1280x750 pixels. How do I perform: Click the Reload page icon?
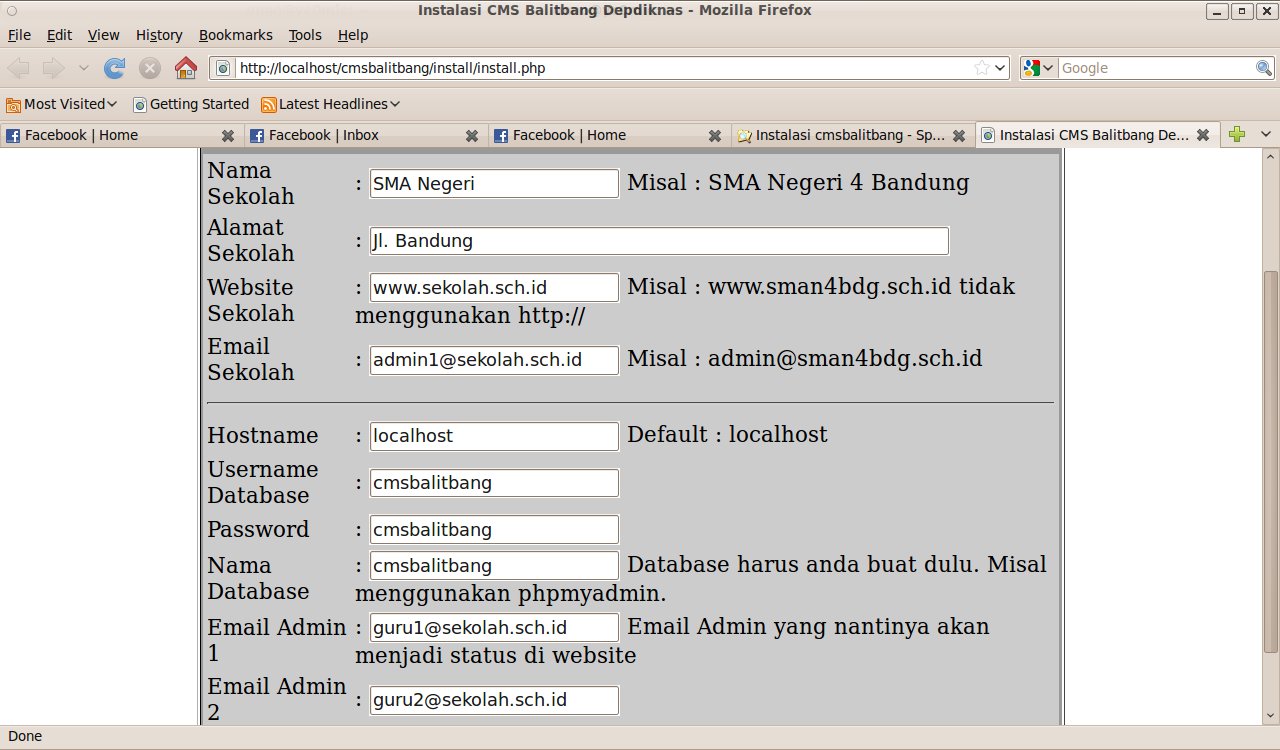coord(115,68)
